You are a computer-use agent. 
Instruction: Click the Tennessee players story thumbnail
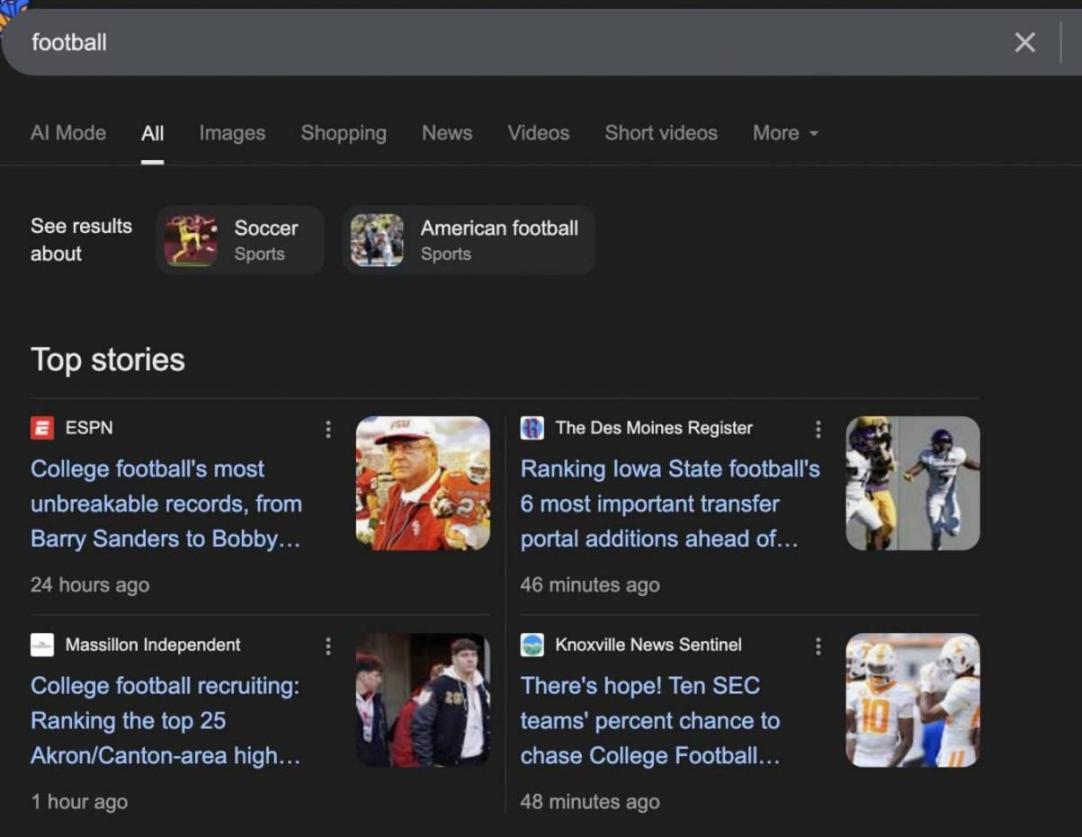click(x=913, y=700)
